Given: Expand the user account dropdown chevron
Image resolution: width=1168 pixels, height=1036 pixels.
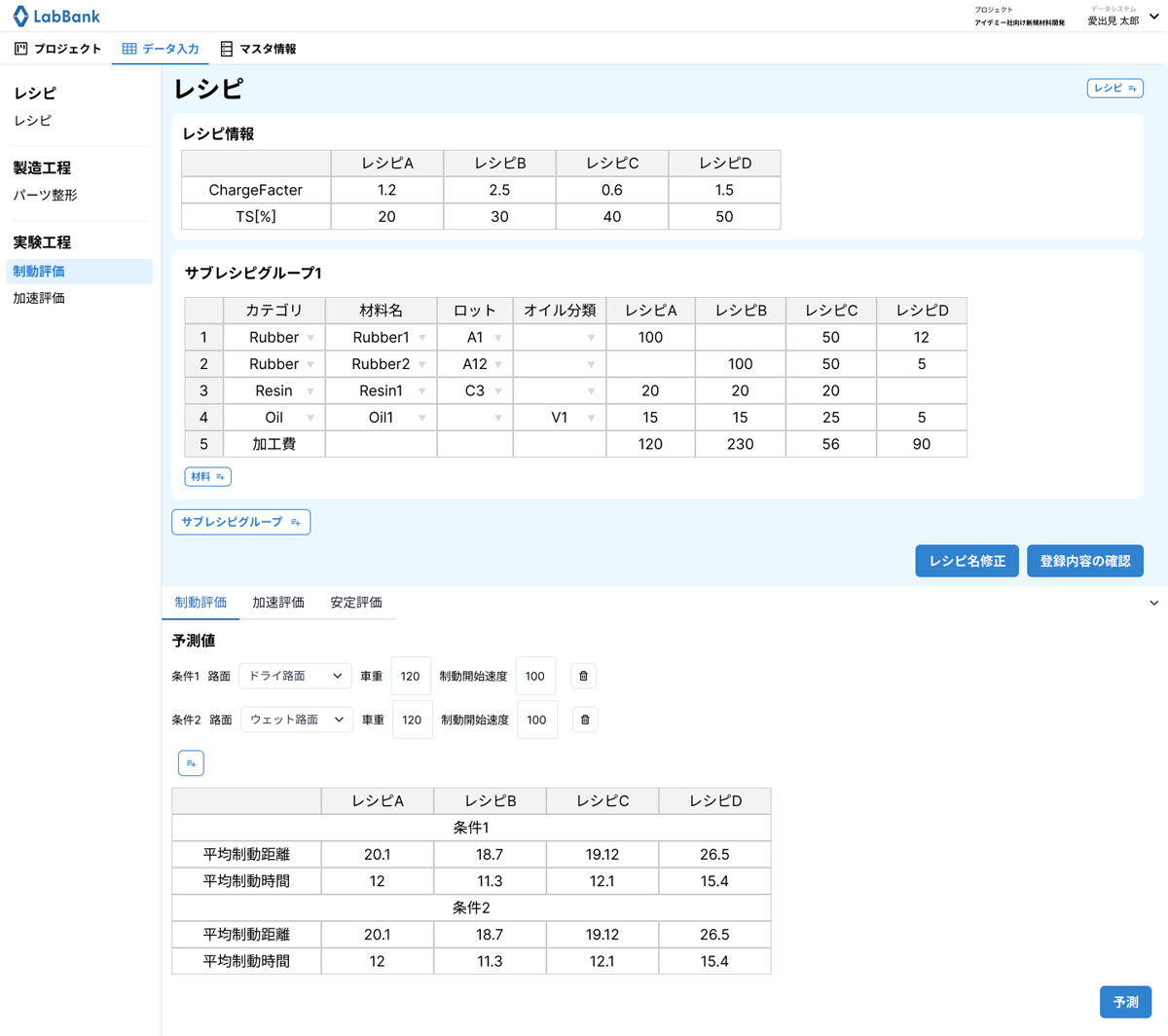Looking at the screenshot, I should coord(1154,17).
